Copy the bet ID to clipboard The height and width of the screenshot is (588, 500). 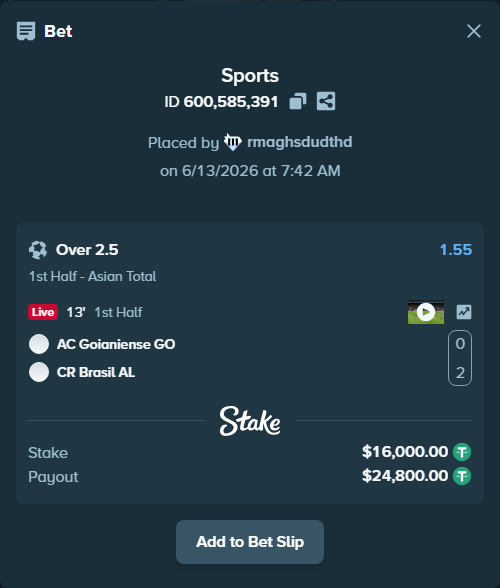[x=298, y=101]
